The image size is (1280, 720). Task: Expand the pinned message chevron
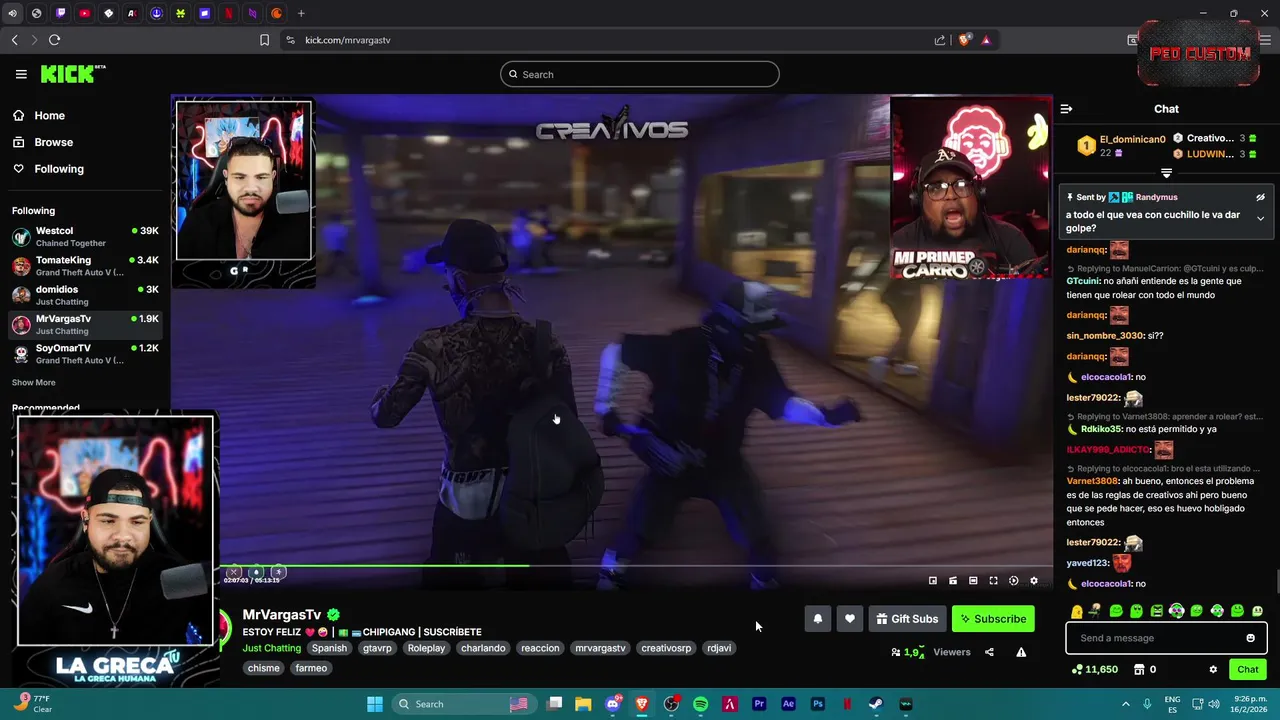tap(1260, 218)
